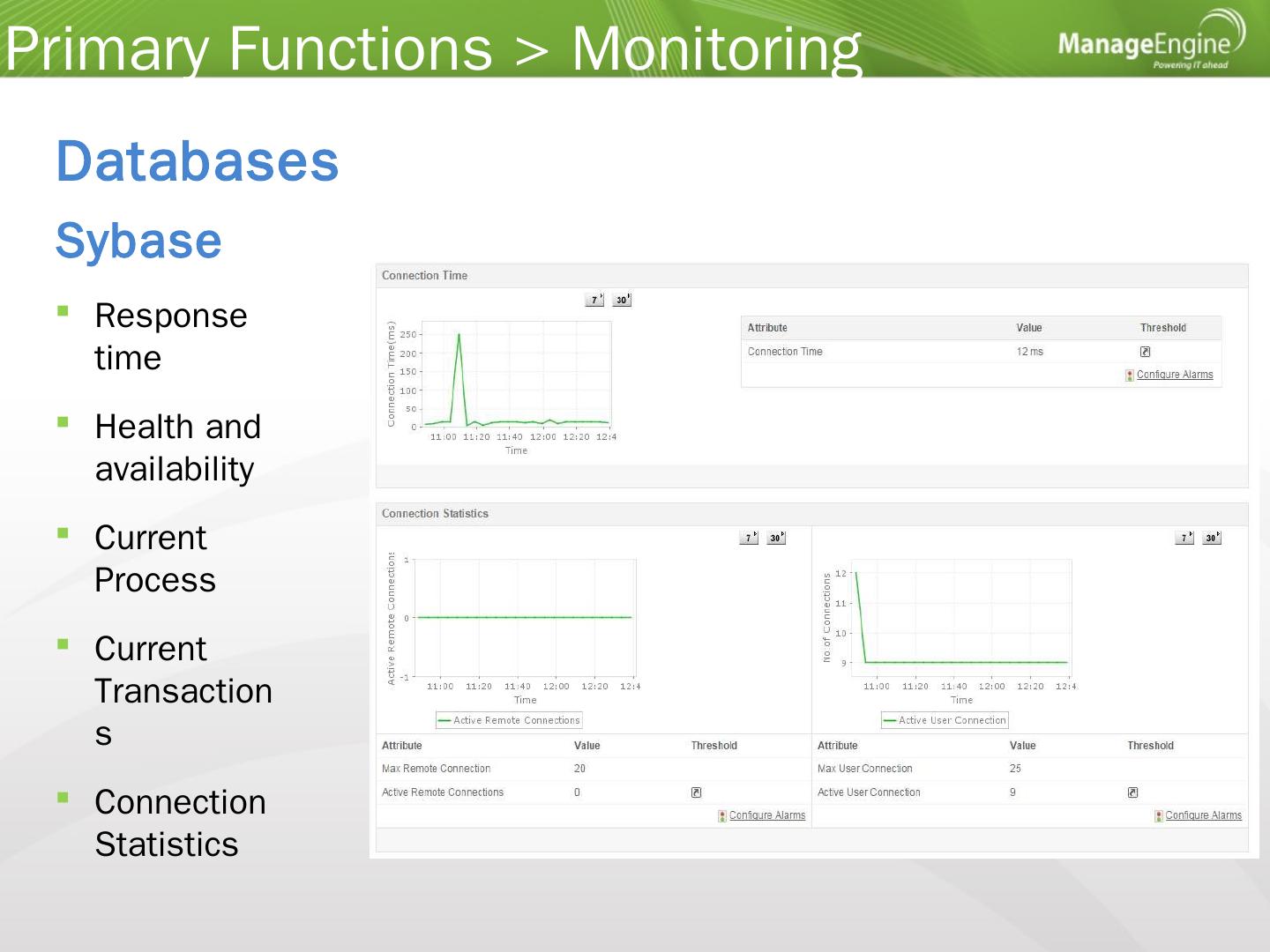Open the 7-day report in Connection Time panel
The image size is (1270, 952).
coord(595,300)
